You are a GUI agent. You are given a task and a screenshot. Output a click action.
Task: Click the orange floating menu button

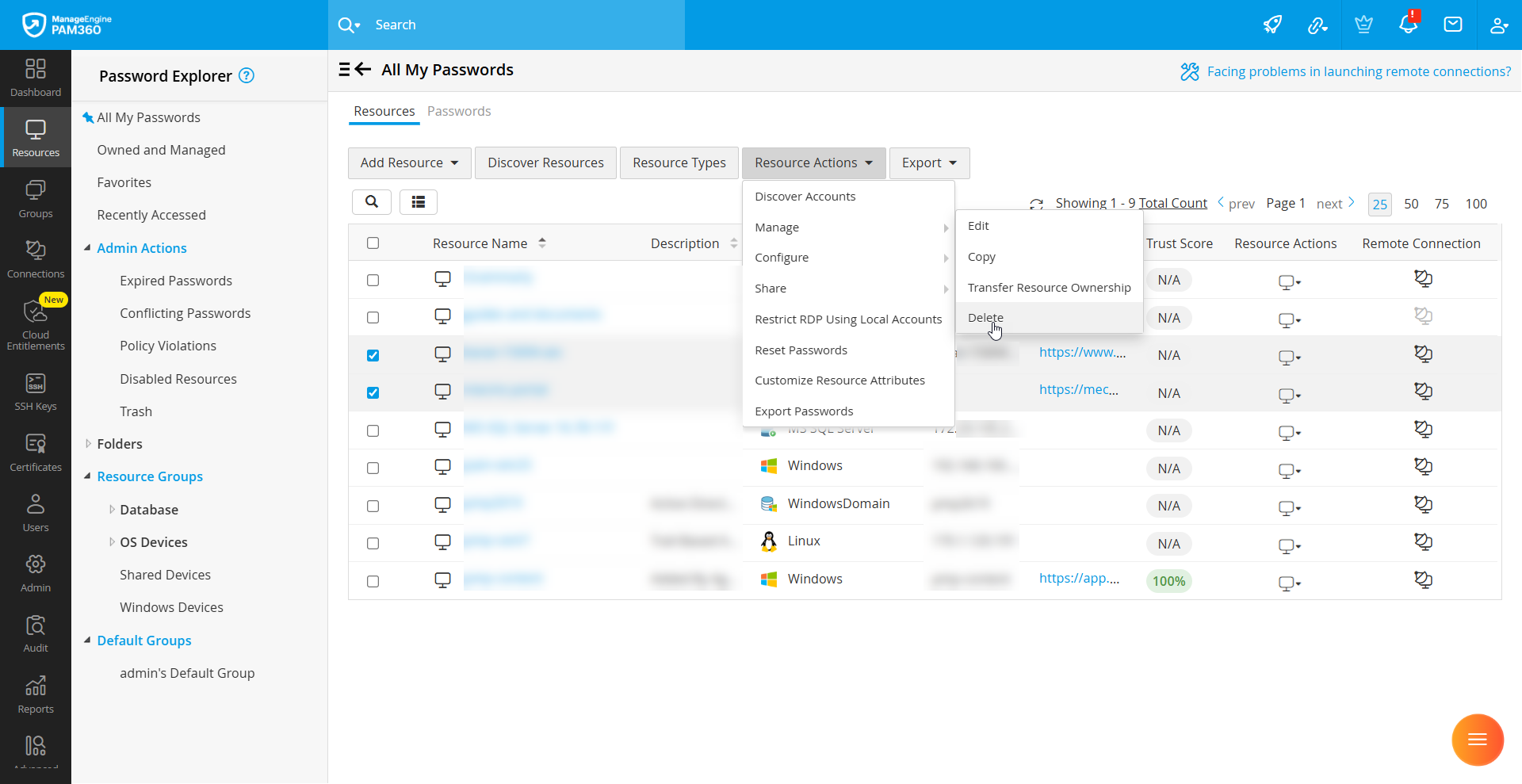click(x=1477, y=740)
